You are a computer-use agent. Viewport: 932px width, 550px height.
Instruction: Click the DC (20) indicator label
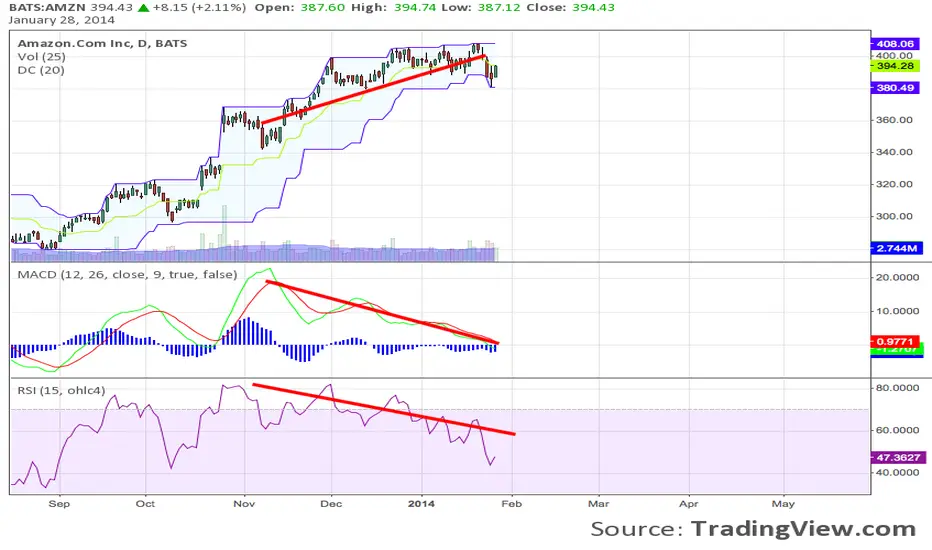41,70
